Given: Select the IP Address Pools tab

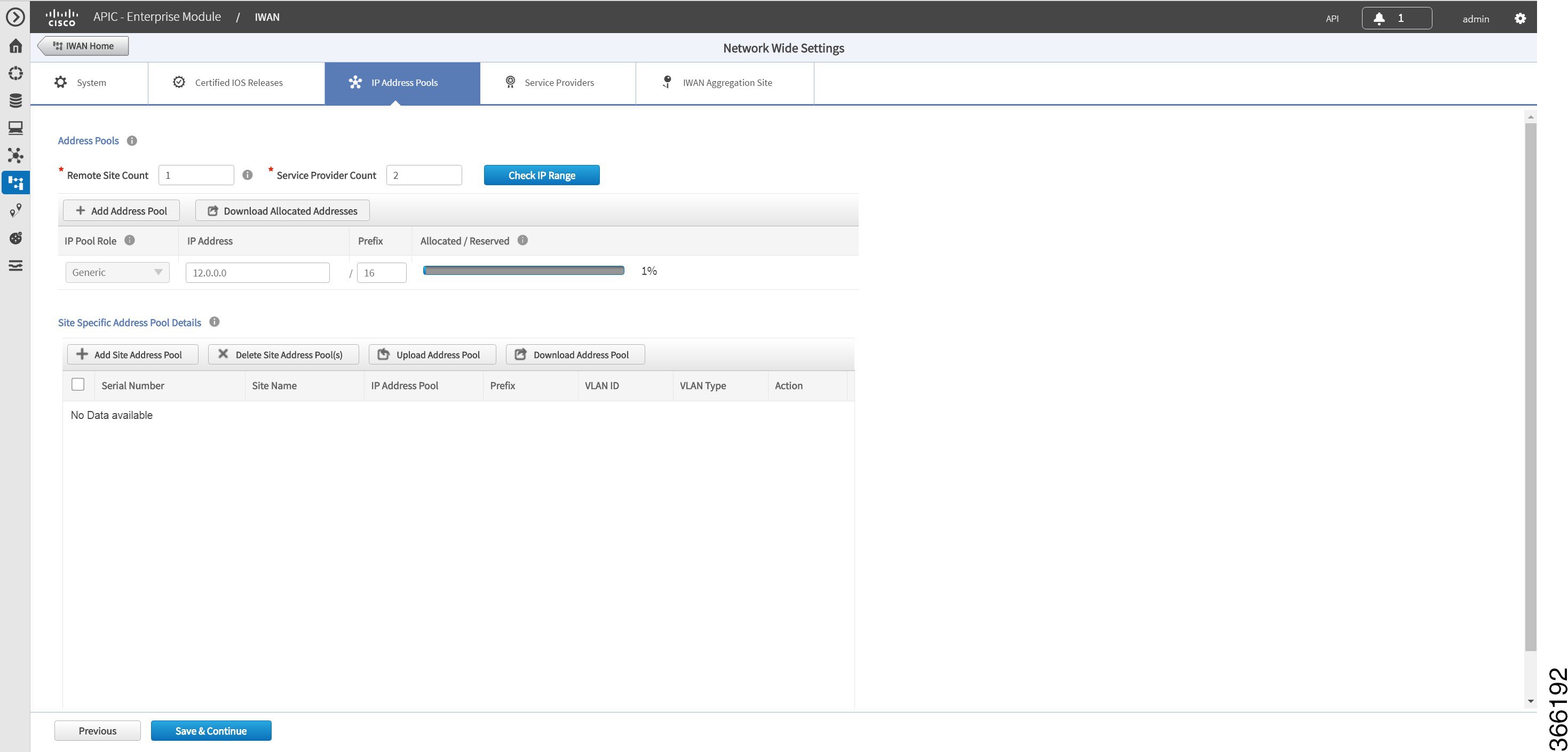Looking at the screenshot, I should pos(402,83).
